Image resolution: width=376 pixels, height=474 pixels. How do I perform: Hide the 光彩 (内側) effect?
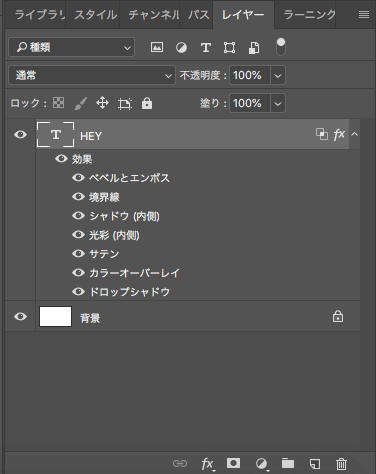point(78,235)
